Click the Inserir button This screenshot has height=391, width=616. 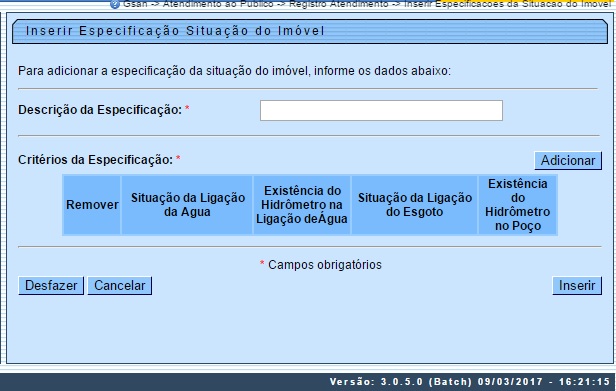click(x=577, y=285)
